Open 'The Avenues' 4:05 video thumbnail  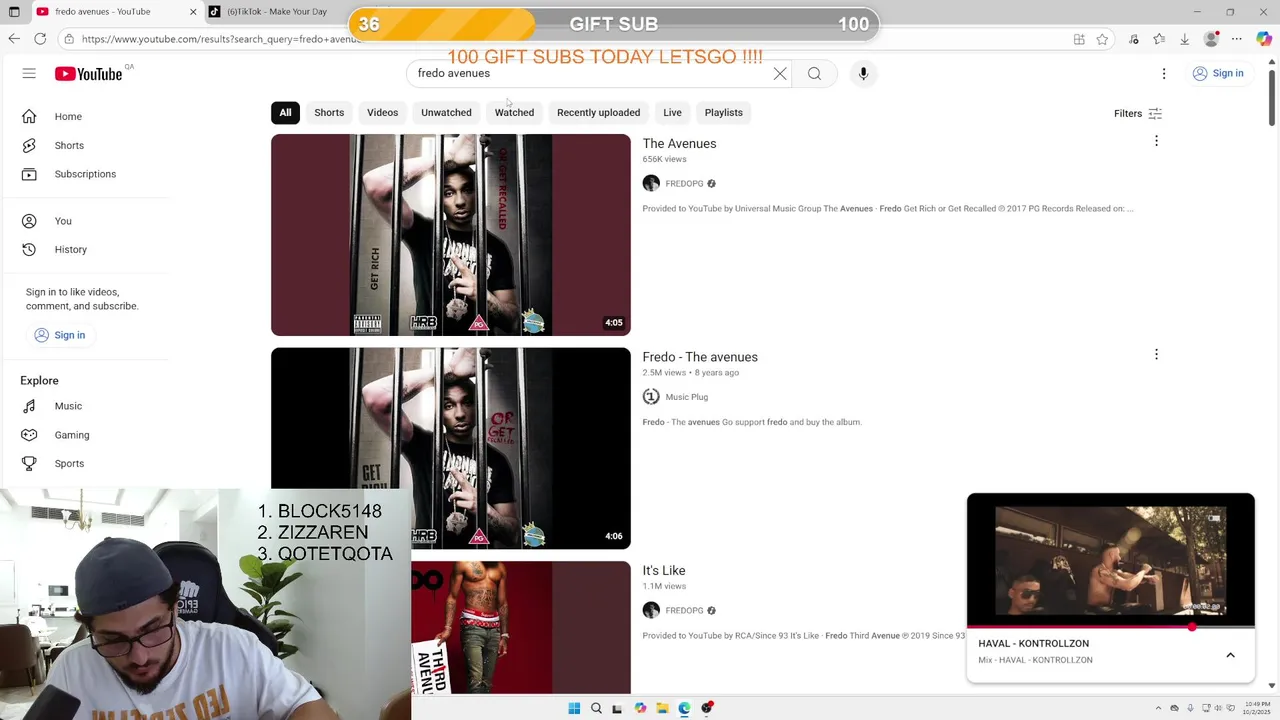click(x=451, y=235)
